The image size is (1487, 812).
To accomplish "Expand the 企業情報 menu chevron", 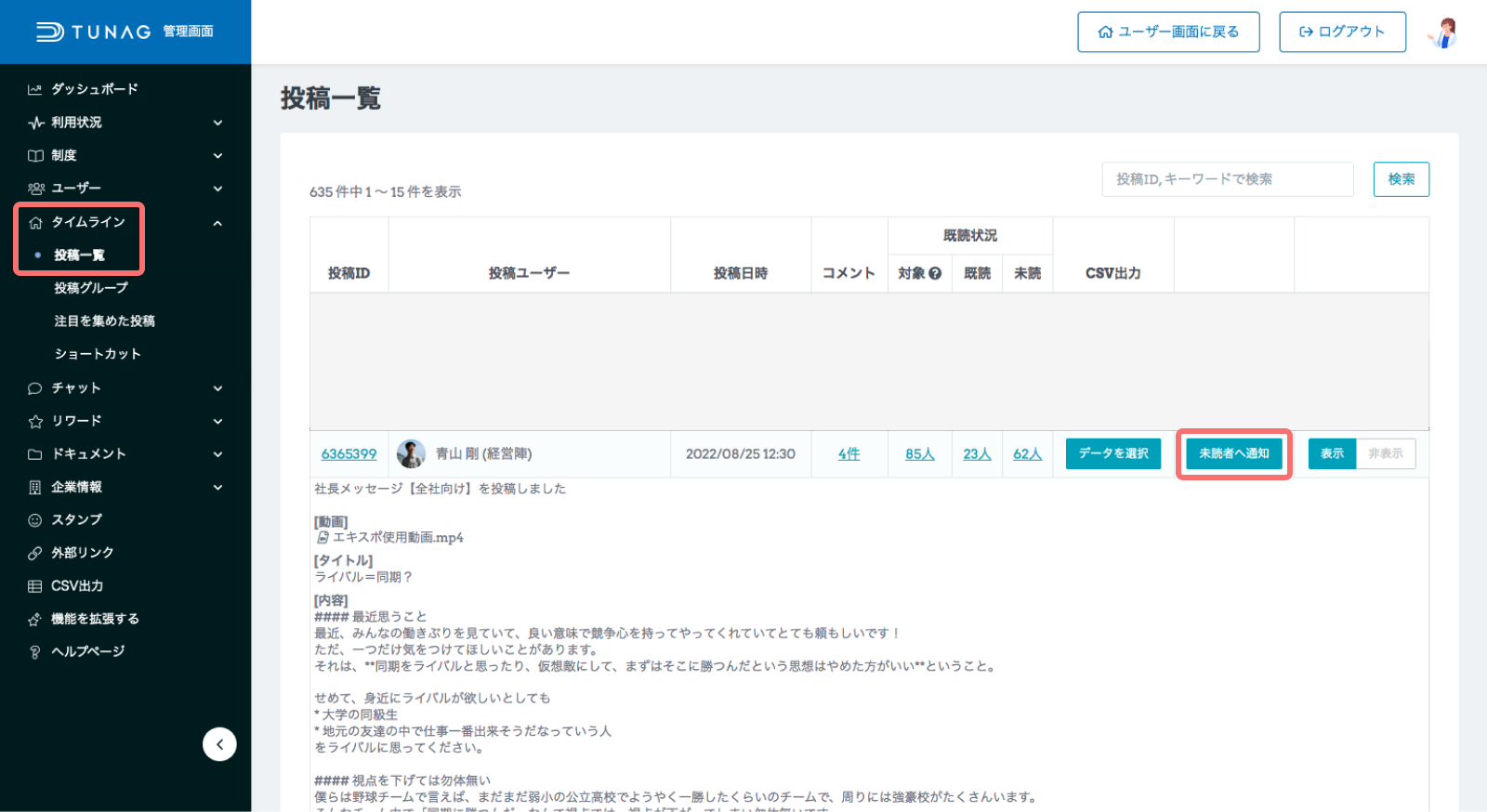I will click(x=217, y=488).
